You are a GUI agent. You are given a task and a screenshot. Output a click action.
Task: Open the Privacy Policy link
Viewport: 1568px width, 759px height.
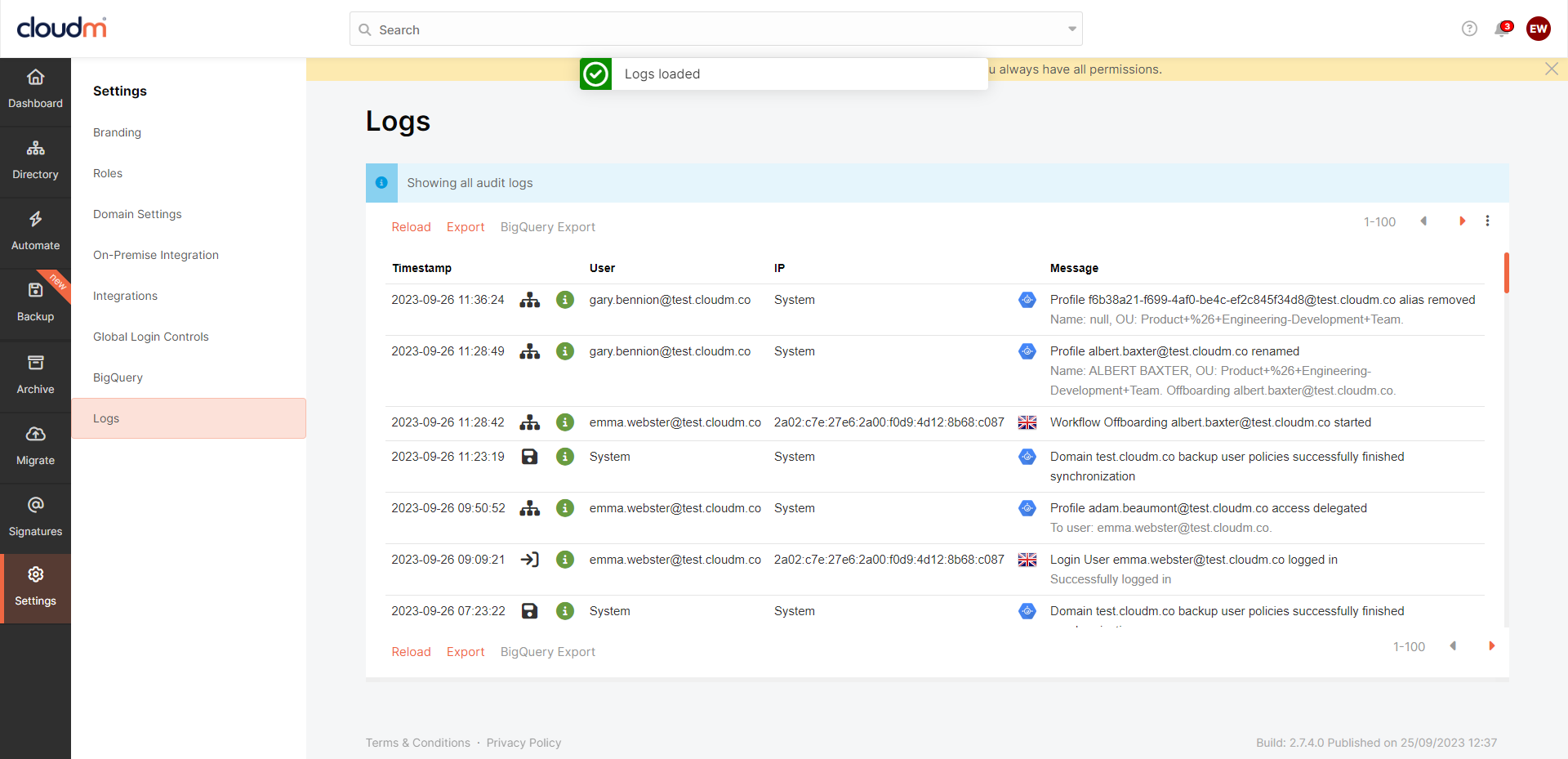coord(523,743)
